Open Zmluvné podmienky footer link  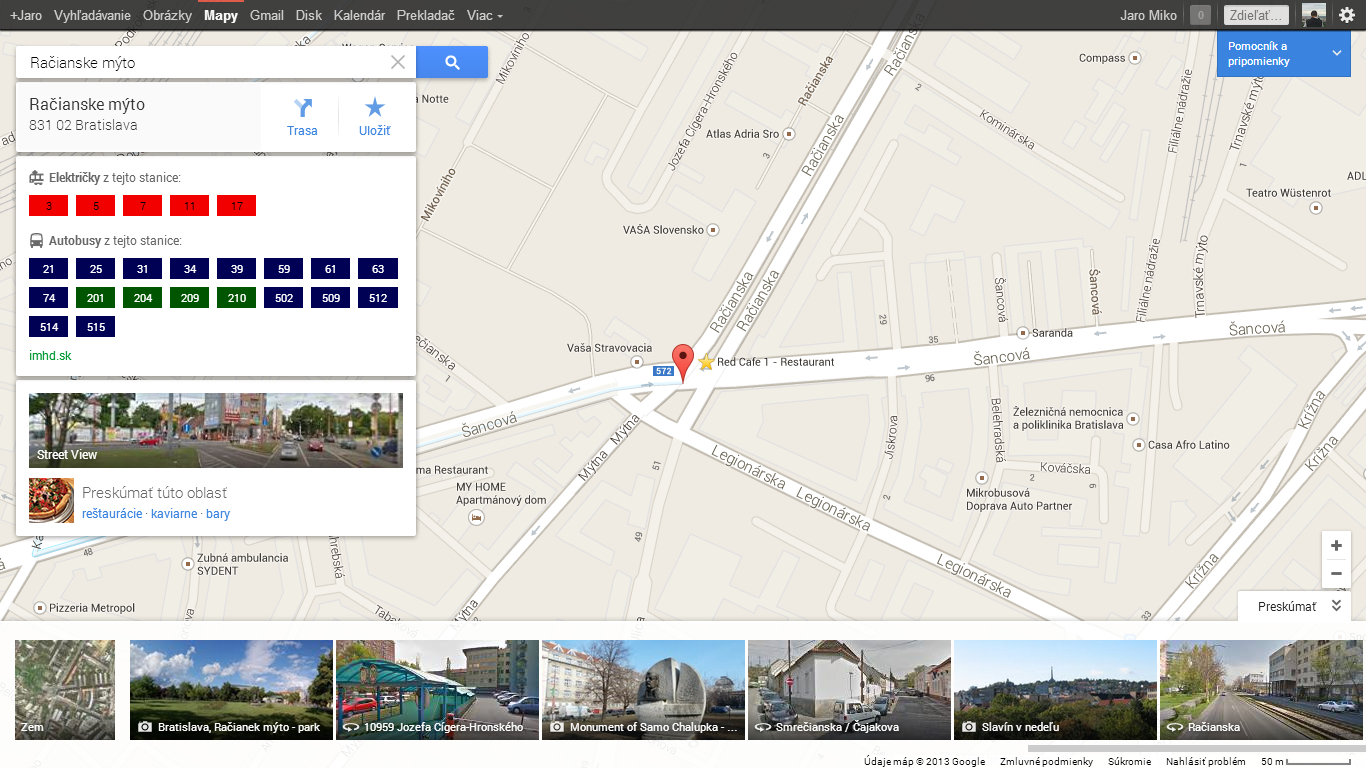[1046, 761]
